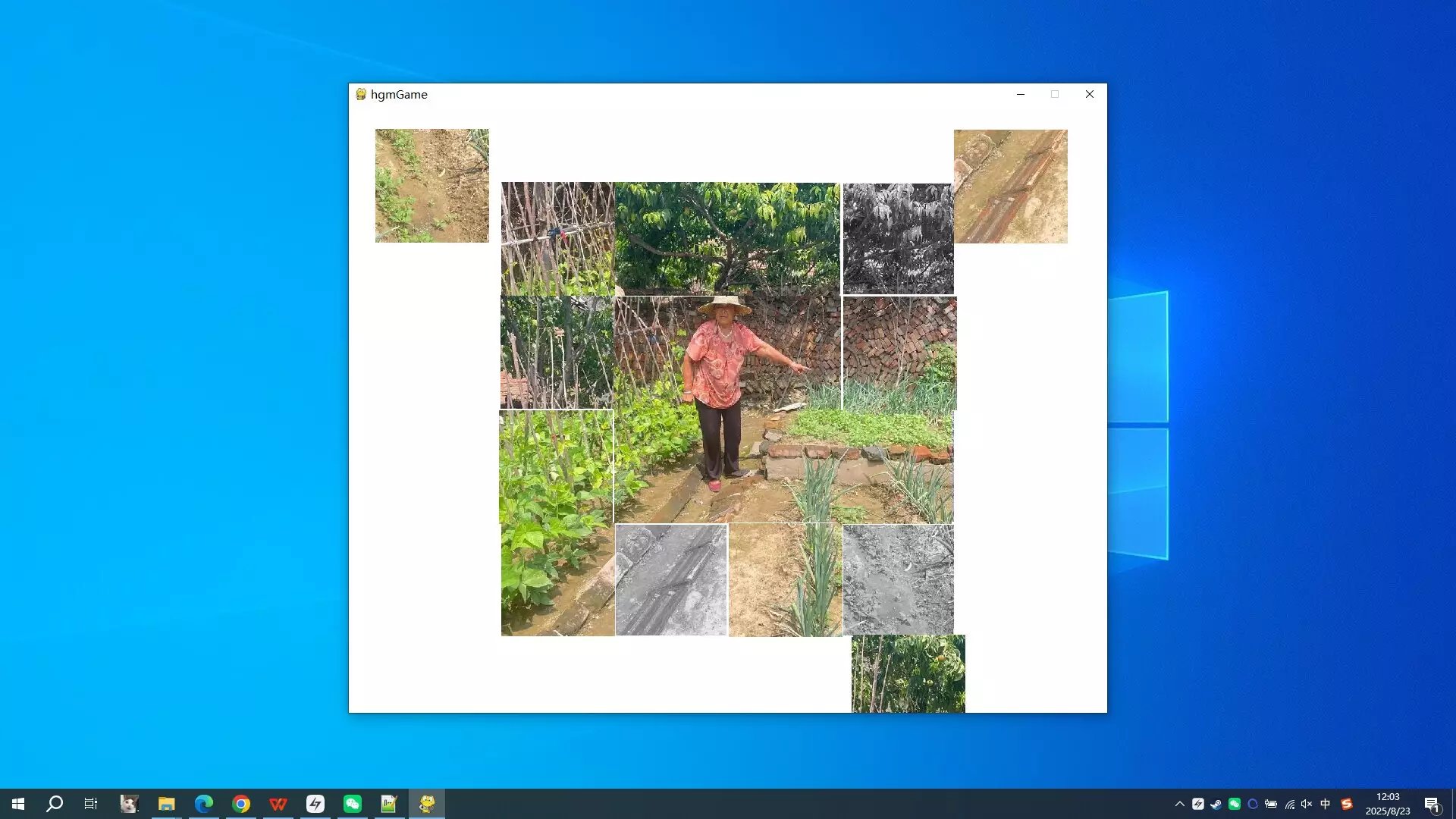The width and height of the screenshot is (1456, 819).
Task: Toggle the Chinese input mode indicator
Action: click(1325, 804)
